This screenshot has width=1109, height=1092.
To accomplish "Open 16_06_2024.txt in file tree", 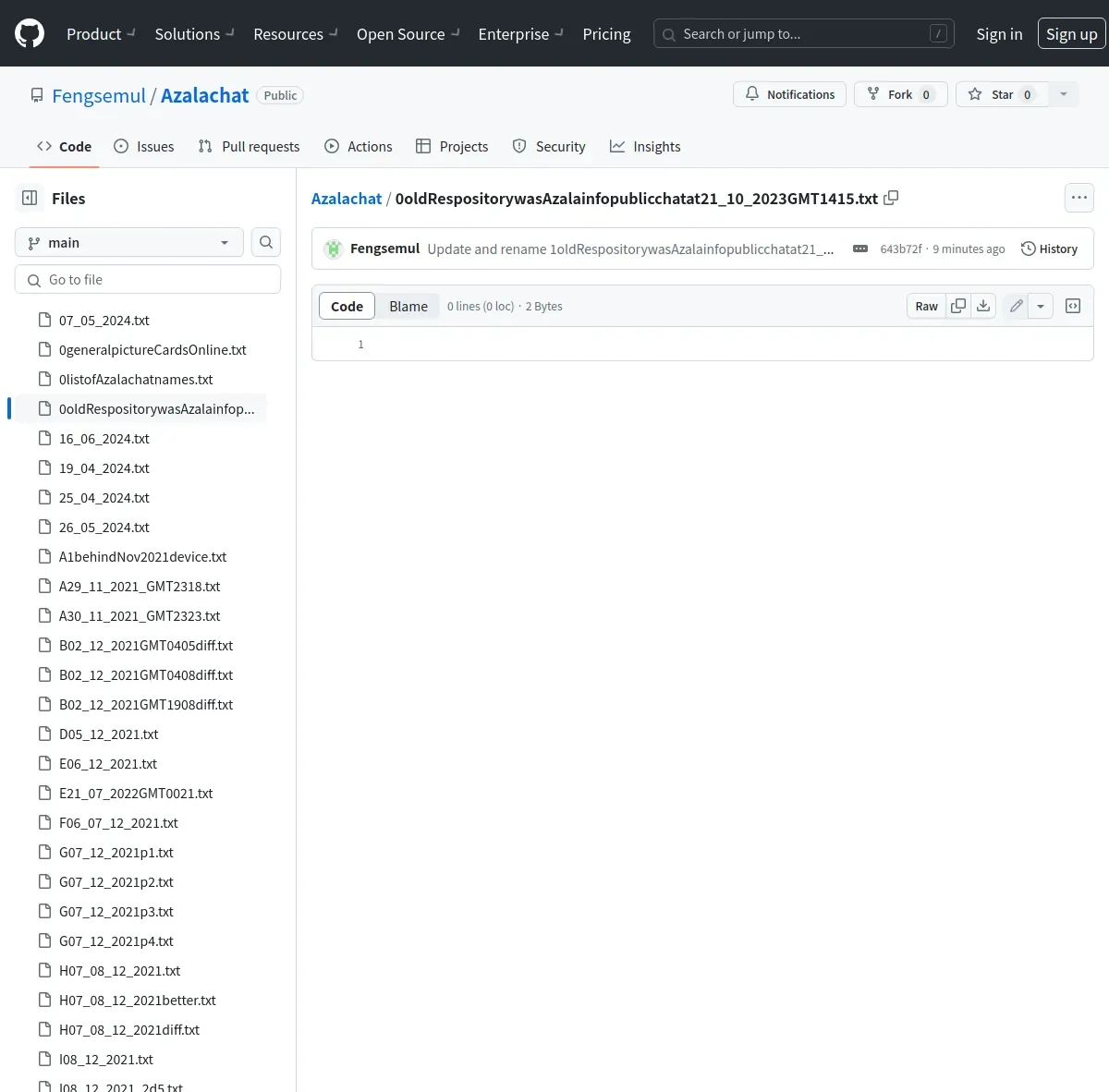I will pos(104,438).
